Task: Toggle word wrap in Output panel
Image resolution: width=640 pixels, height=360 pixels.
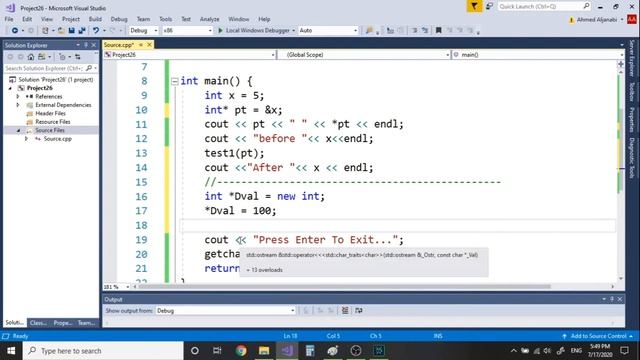Action: pos(359,311)
